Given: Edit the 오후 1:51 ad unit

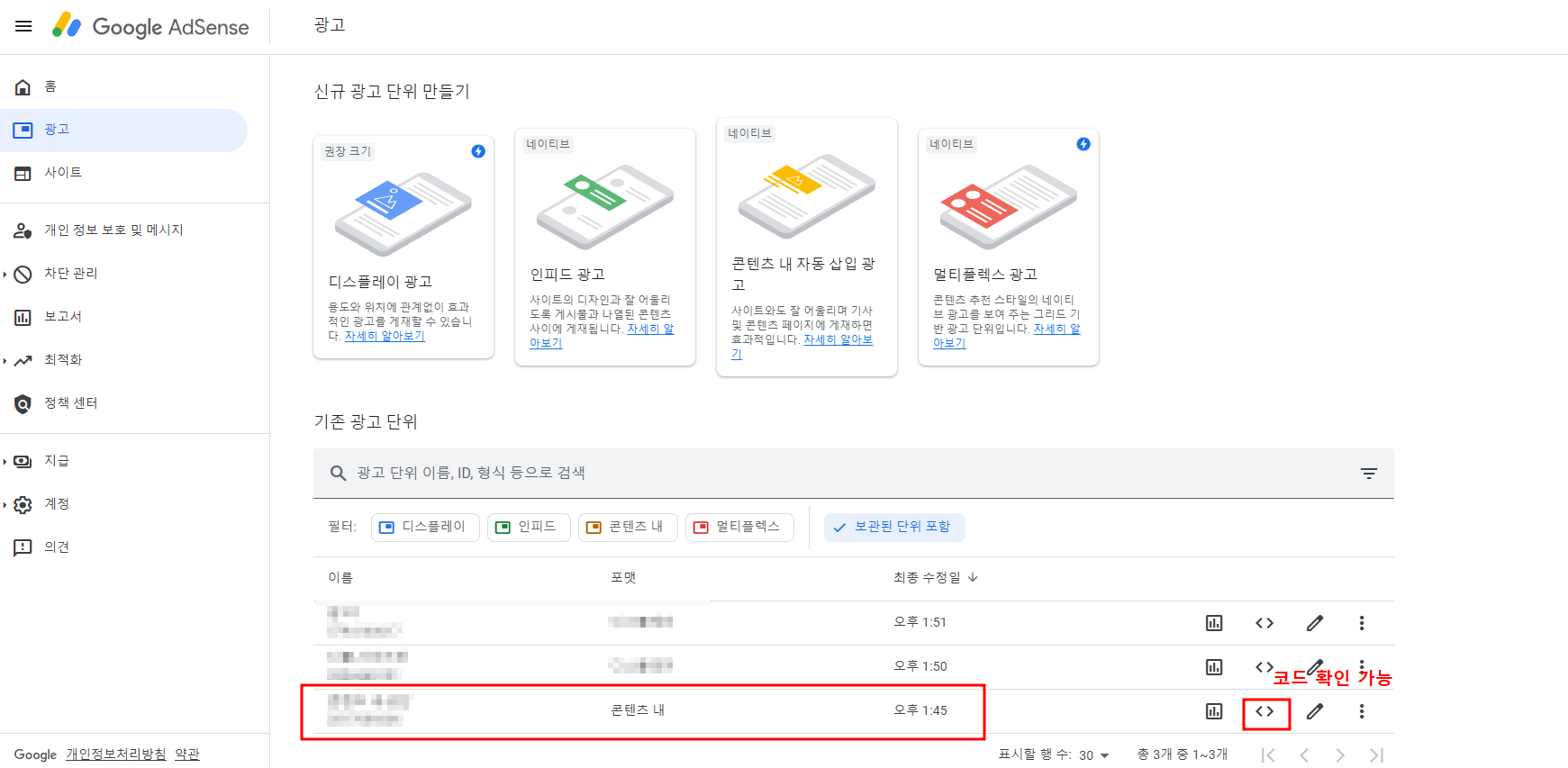Looking at the screenshot, I should coord(1315,623).
